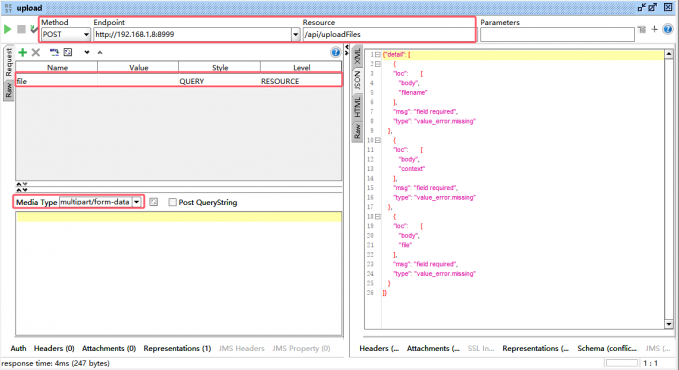The width and height of the screenshot is (679, 370).
Task: Enable the Post QueryString checkbox
Action: (x=172, y=202)
